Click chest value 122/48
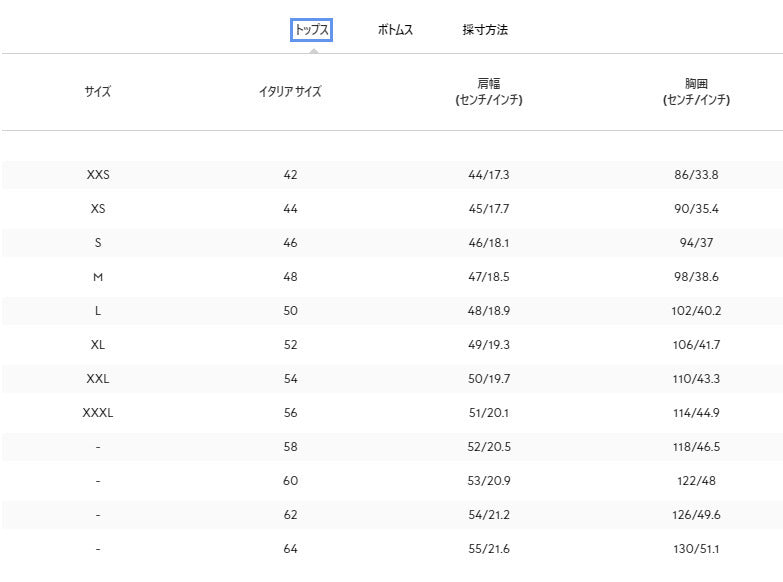 coord(697,481)
